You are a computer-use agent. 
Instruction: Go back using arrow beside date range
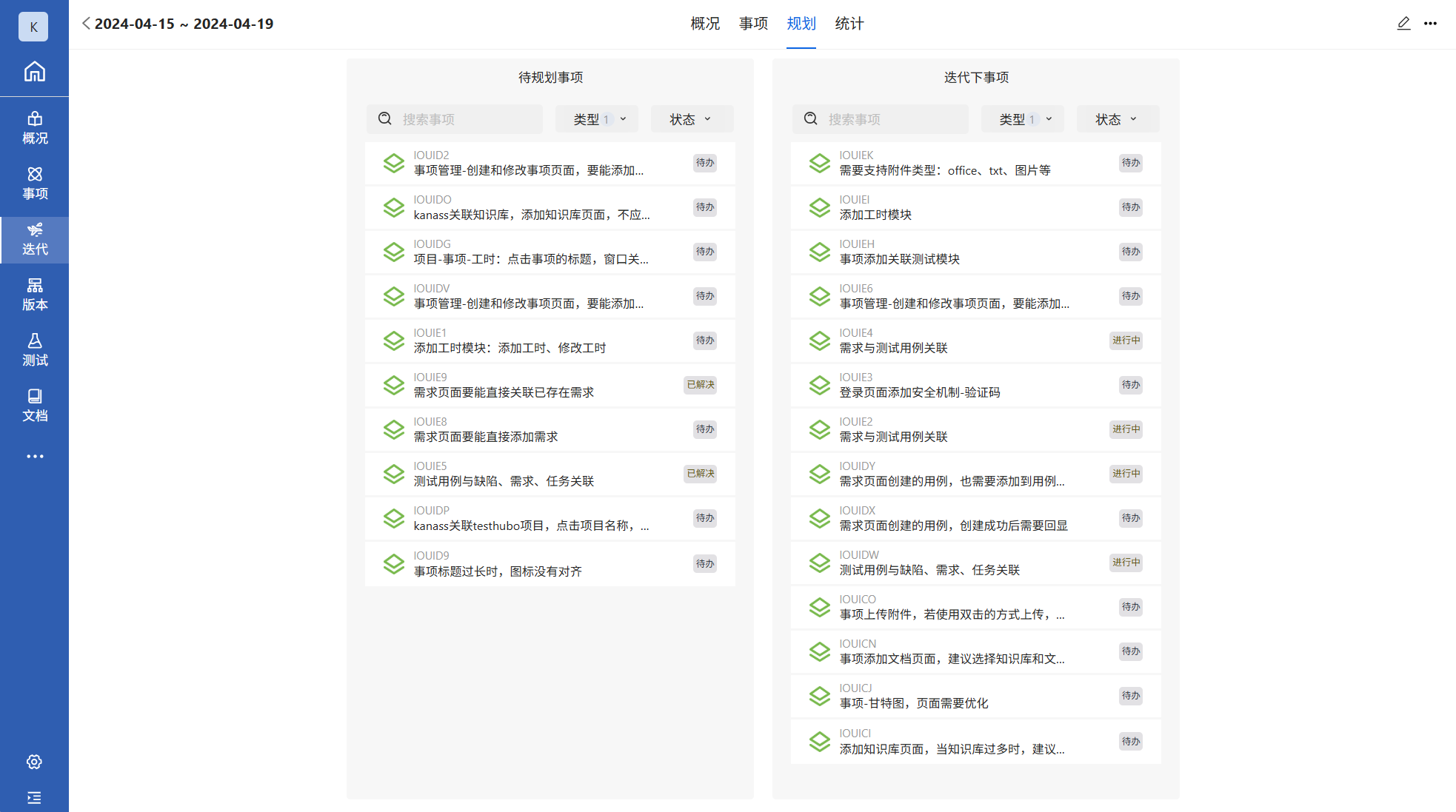point(86,24)
